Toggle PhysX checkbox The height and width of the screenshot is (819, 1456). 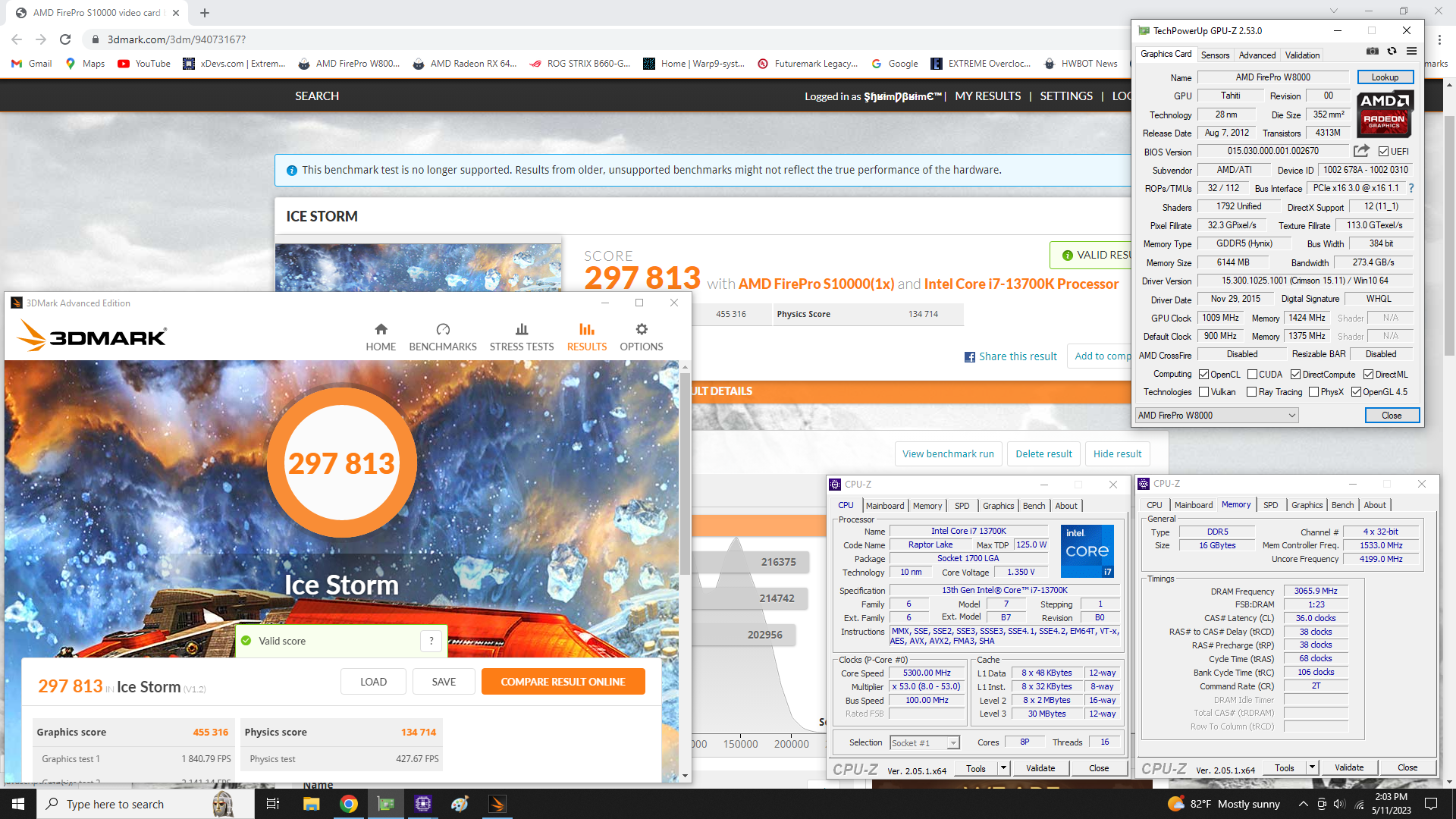[1313, 392]
